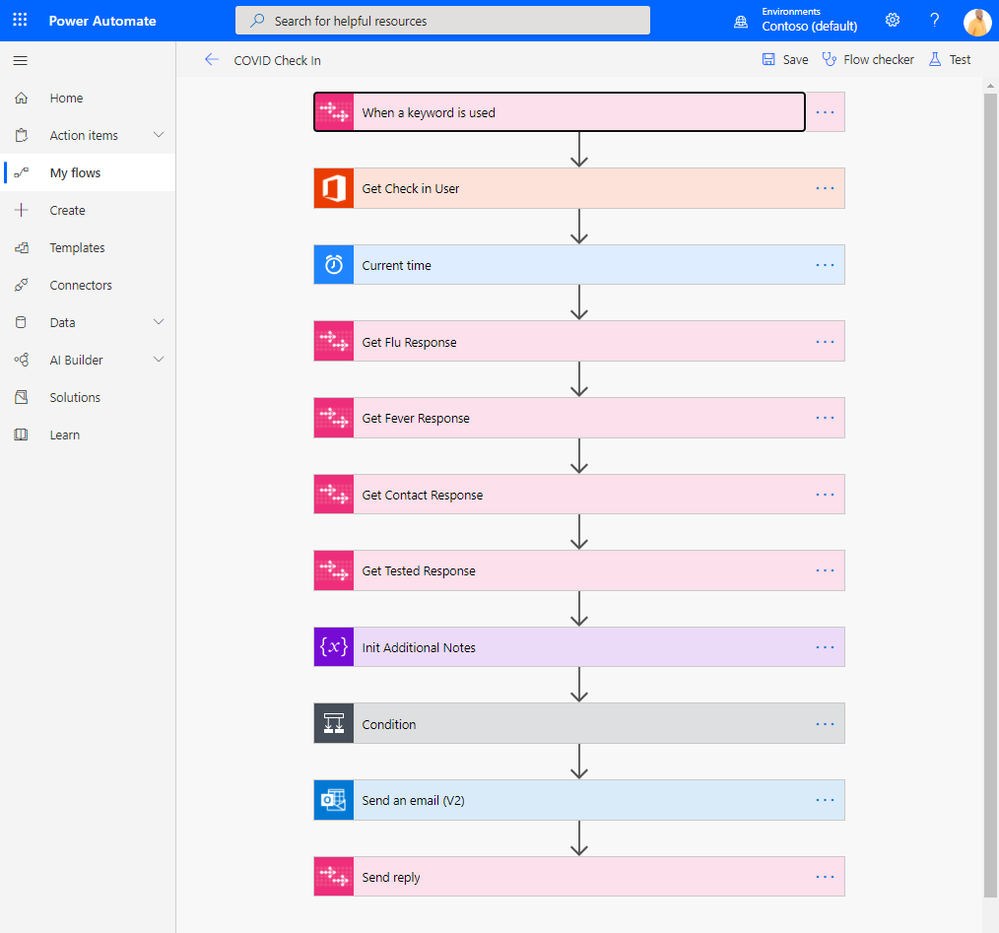Expand the Action items chevron

pyautogui.click(x=159, y=135)
